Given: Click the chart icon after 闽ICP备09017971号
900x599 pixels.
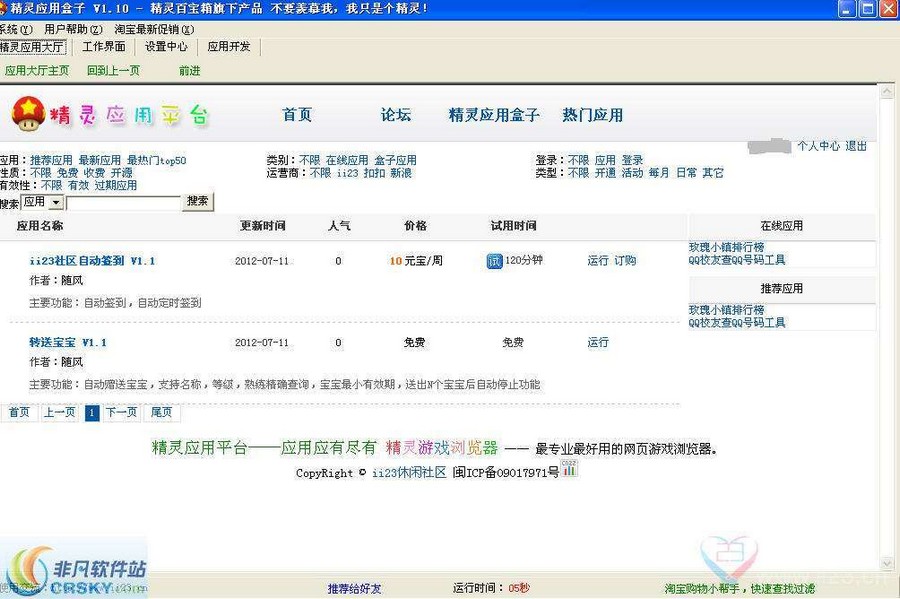Looking at the screenshot, I should [570, 470].
